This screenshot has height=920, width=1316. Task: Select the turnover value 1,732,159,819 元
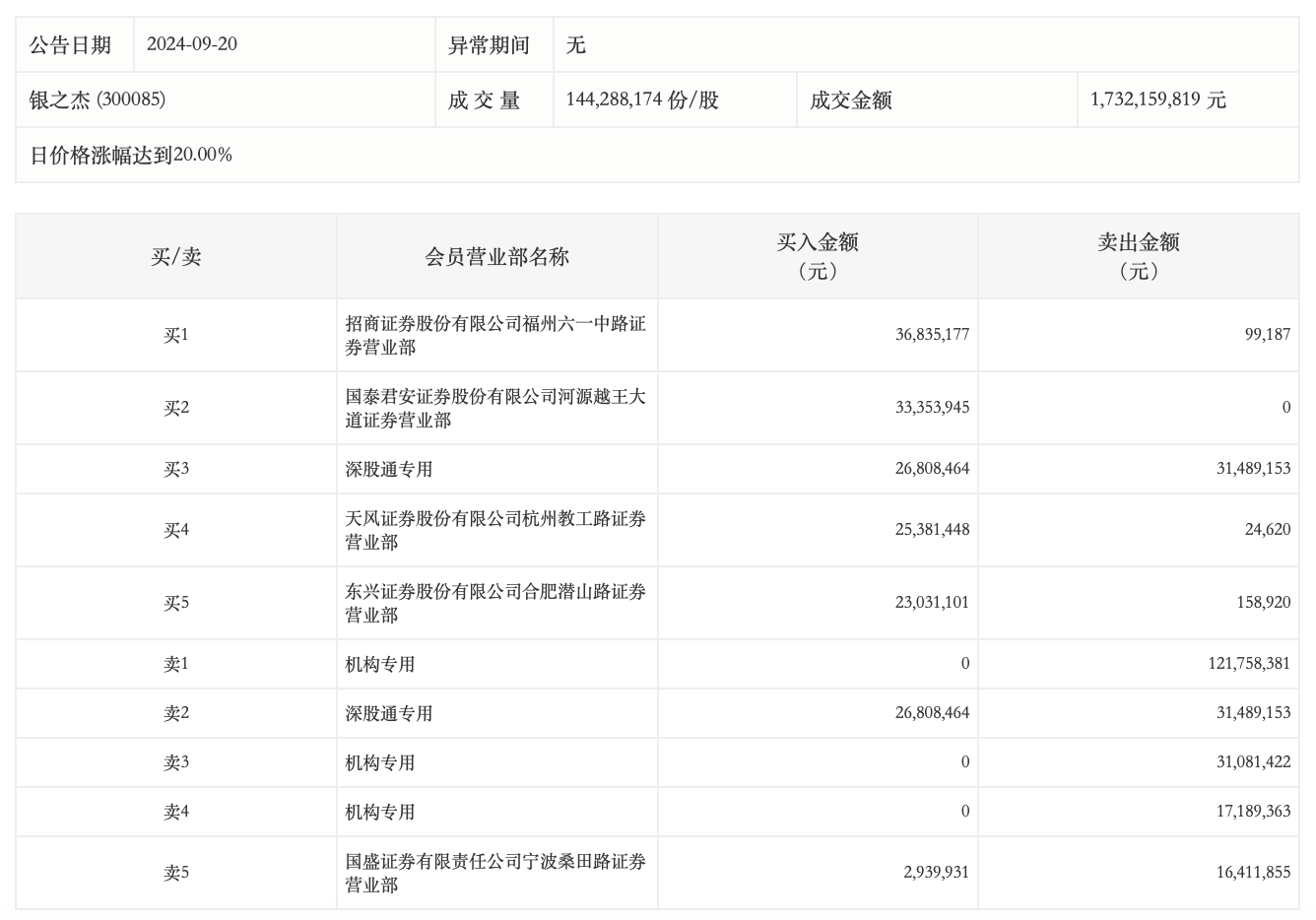click(x=1157, y=99)
